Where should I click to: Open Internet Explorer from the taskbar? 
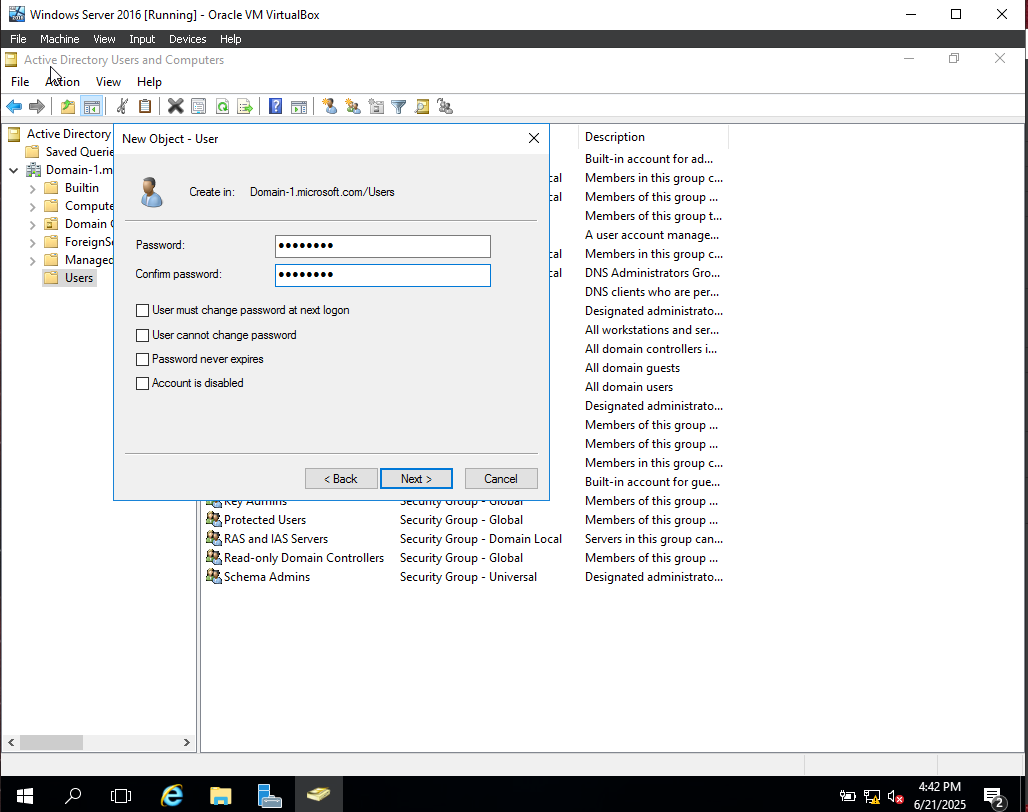pyautogui.click(x=172, y=796)
